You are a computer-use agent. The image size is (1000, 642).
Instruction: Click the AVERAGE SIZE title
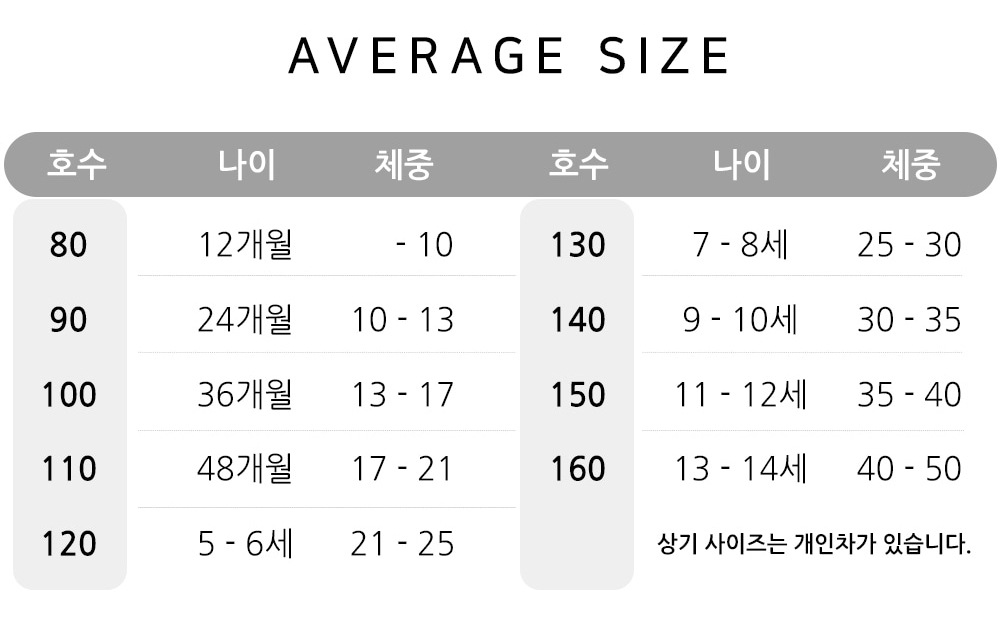pyautogui.click(x=509, y=56)
